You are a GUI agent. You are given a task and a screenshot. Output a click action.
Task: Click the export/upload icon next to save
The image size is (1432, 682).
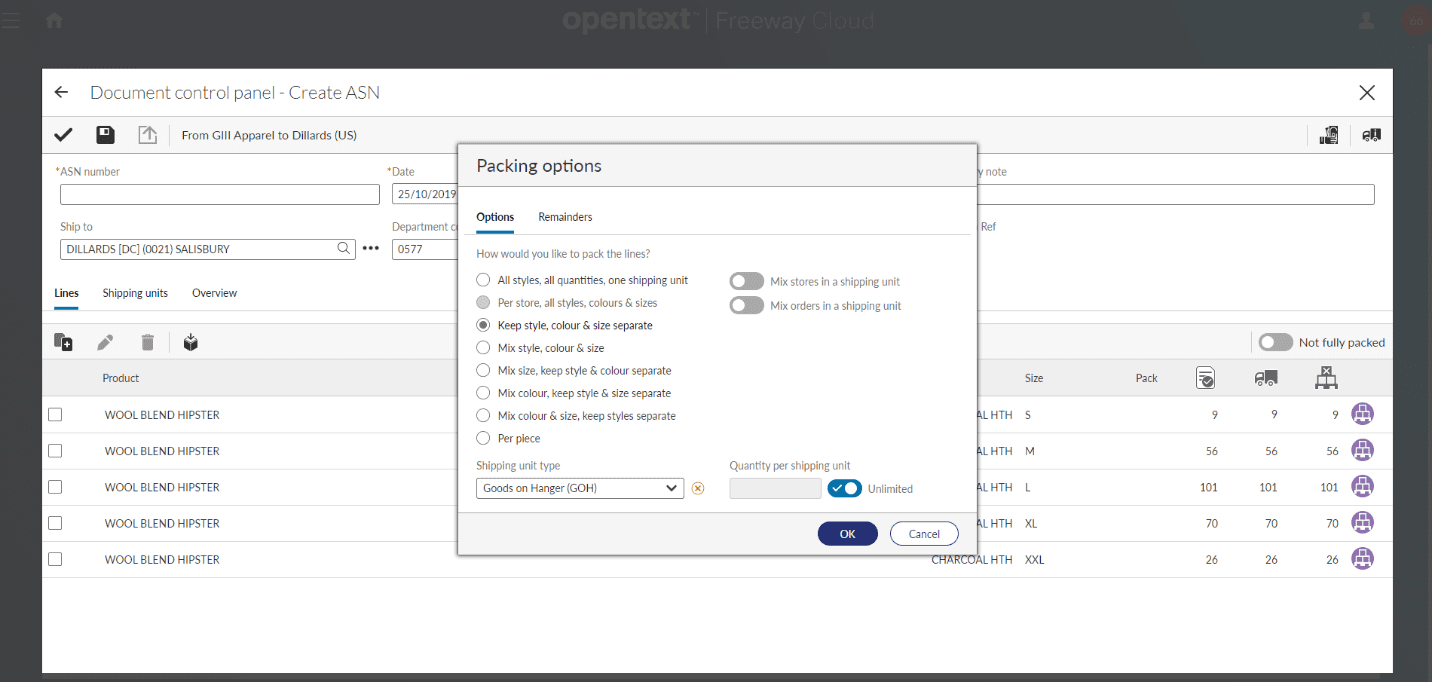pos(147,134)
